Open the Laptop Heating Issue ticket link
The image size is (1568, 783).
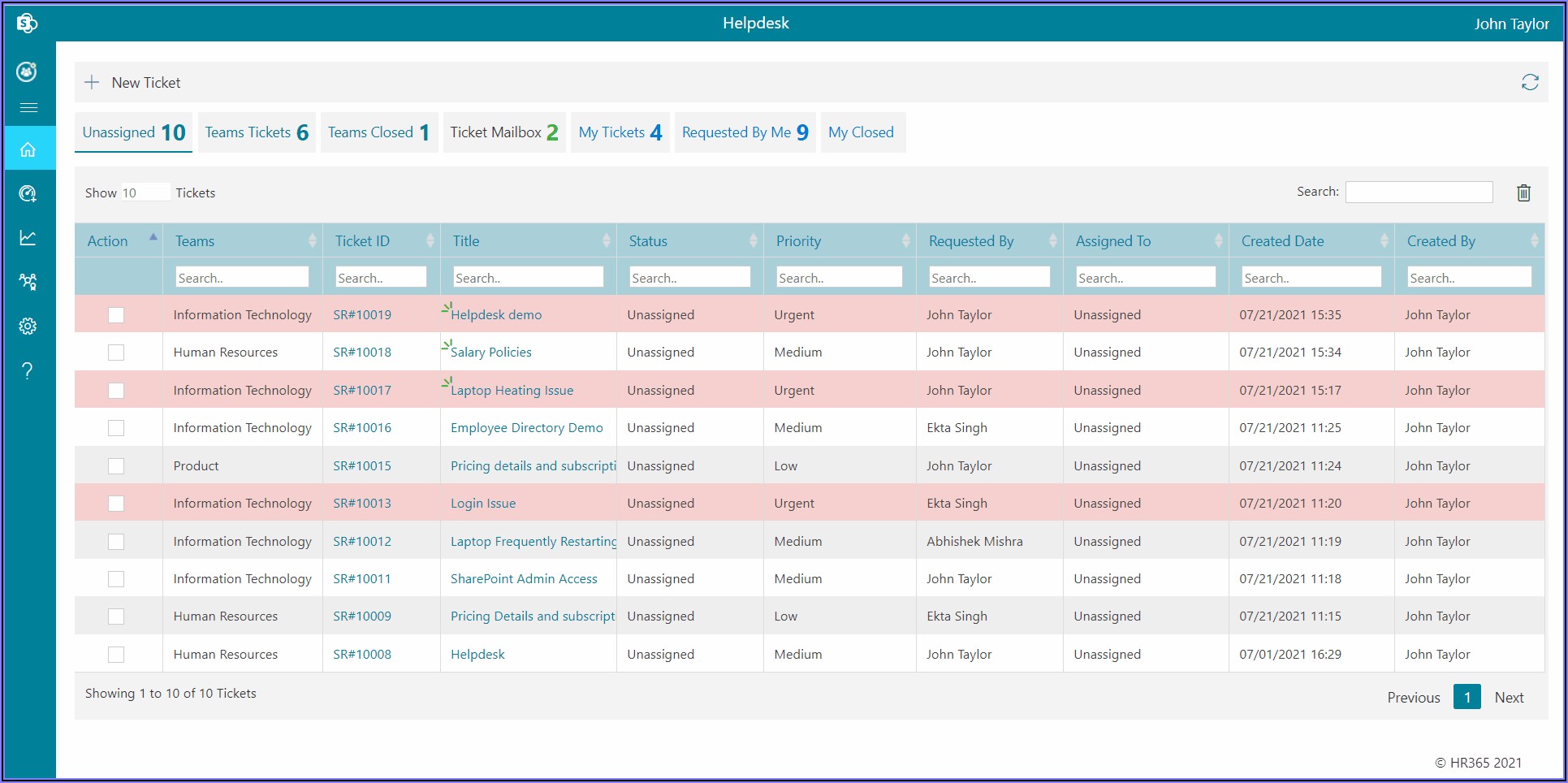coord(512,391)
